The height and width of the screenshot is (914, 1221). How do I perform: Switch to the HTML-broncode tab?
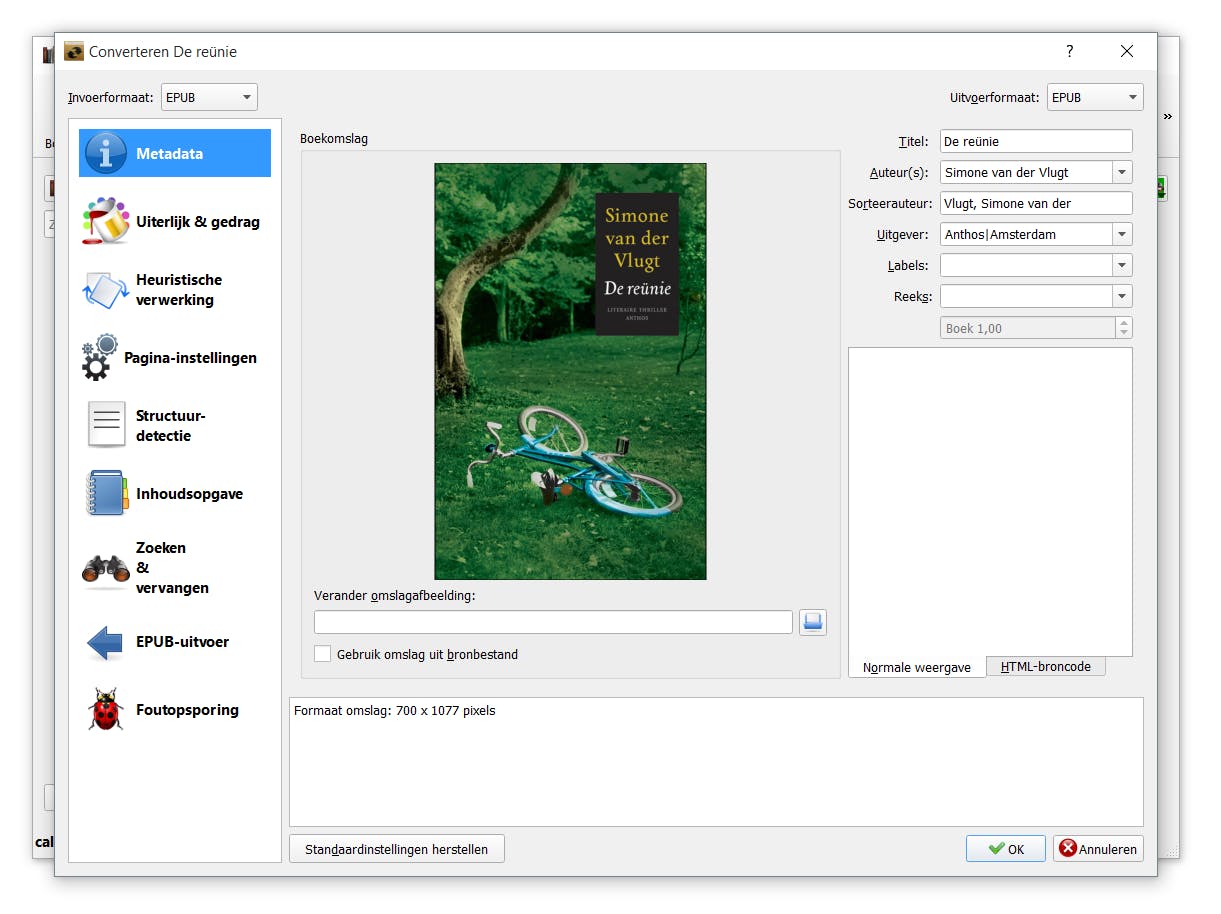[x=1045, y=666]
